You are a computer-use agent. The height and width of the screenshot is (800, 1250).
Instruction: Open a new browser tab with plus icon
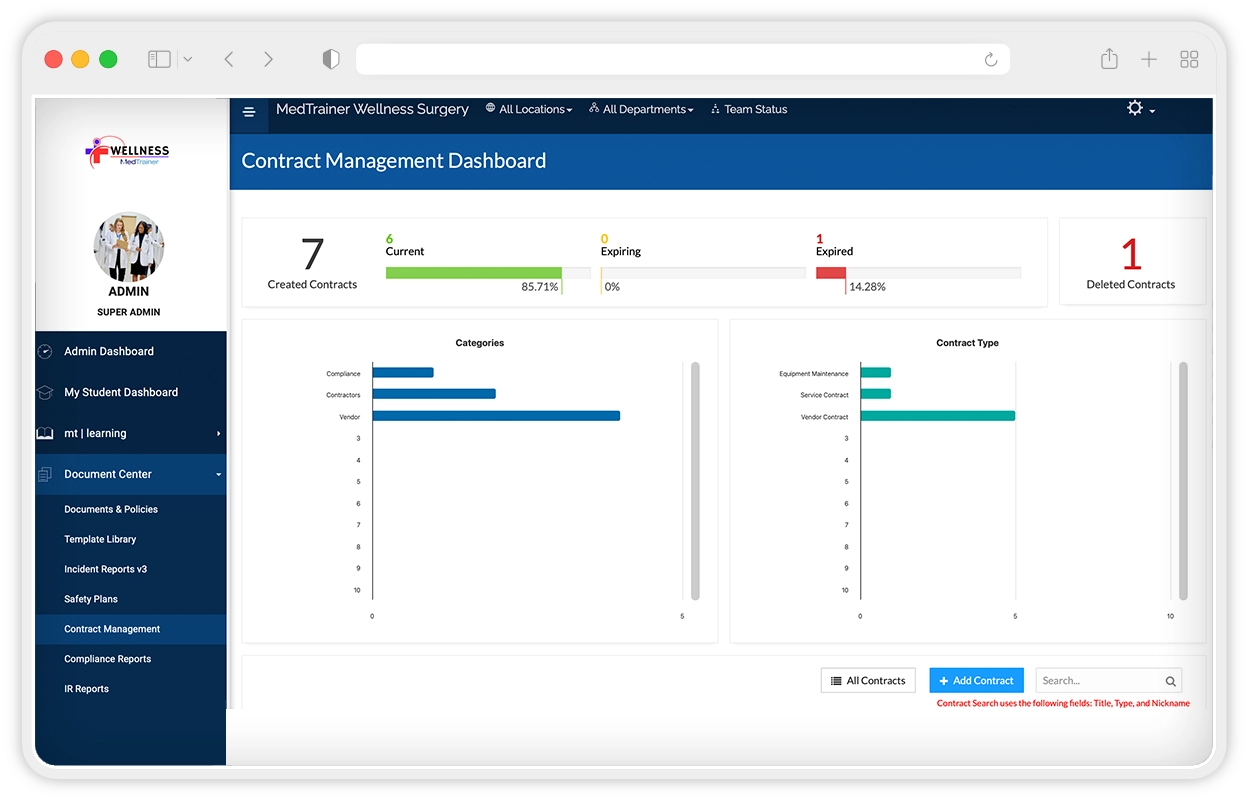(1149, 60)
